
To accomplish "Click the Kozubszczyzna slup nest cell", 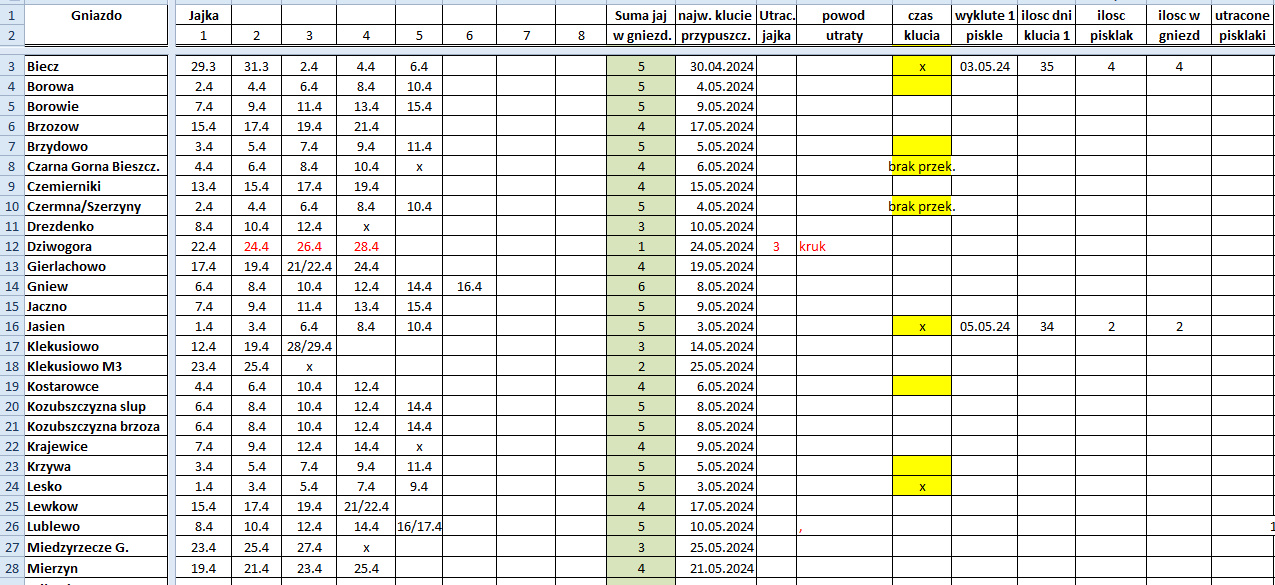I will coord(98,406).
